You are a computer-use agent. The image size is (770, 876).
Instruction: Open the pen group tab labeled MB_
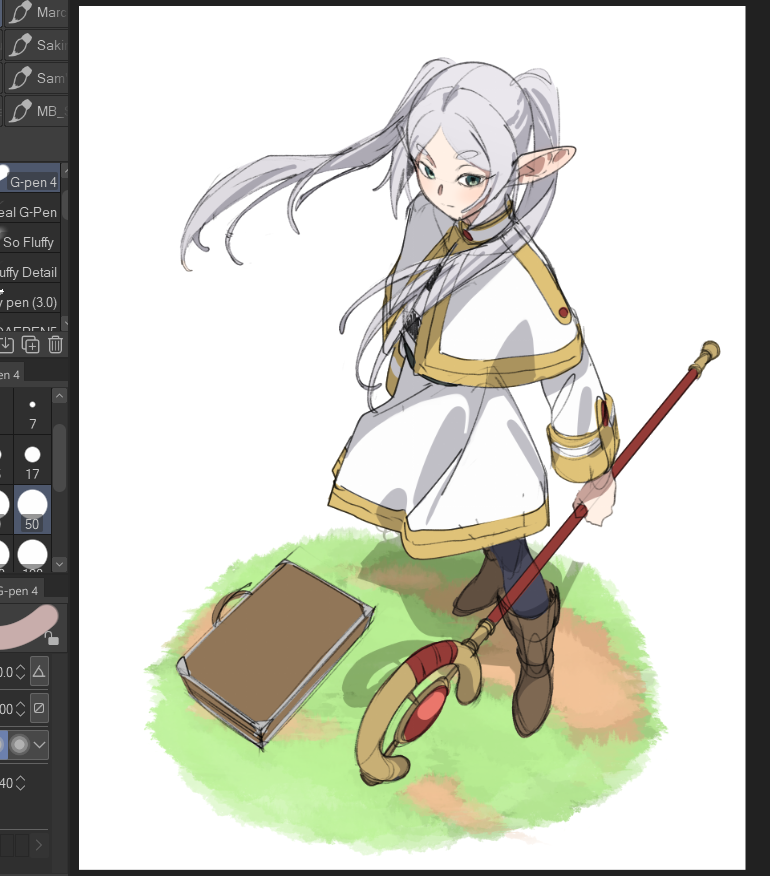(x=36, y=111)
